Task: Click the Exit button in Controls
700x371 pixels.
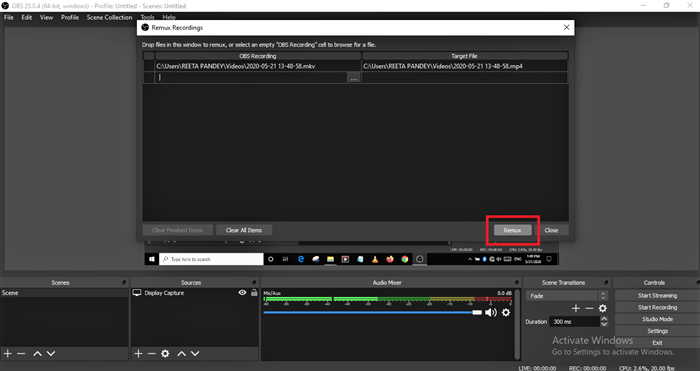Action: [x=657, y=343]
